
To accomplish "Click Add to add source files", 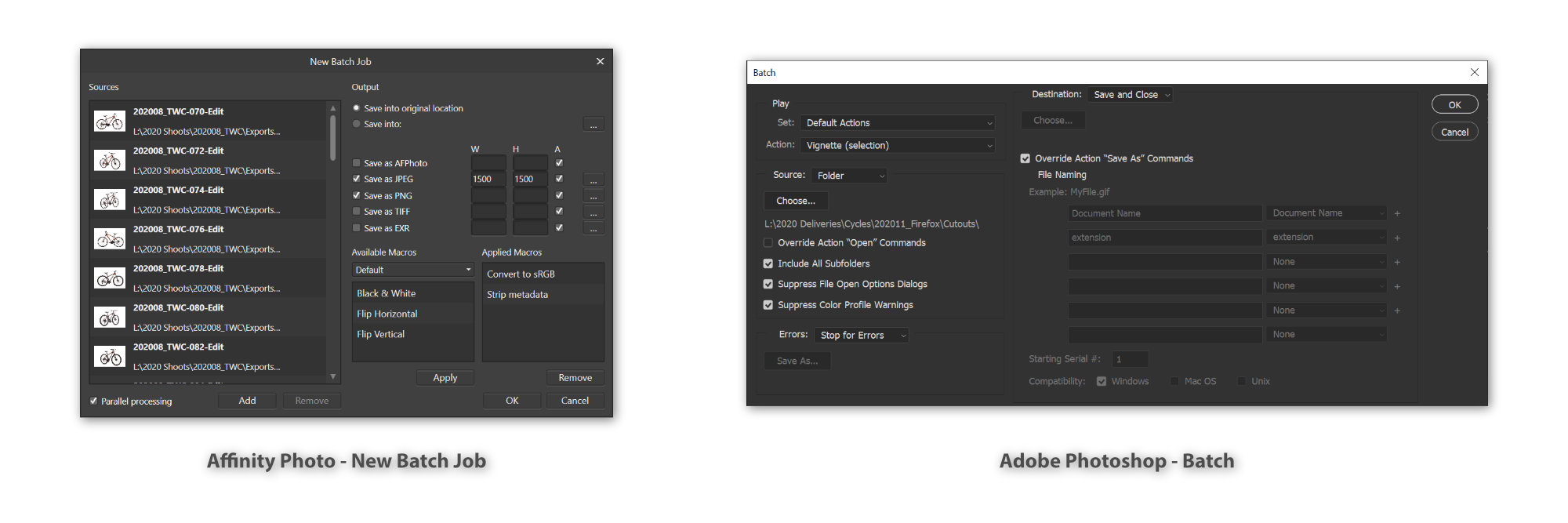I will (x=248, y=401).
